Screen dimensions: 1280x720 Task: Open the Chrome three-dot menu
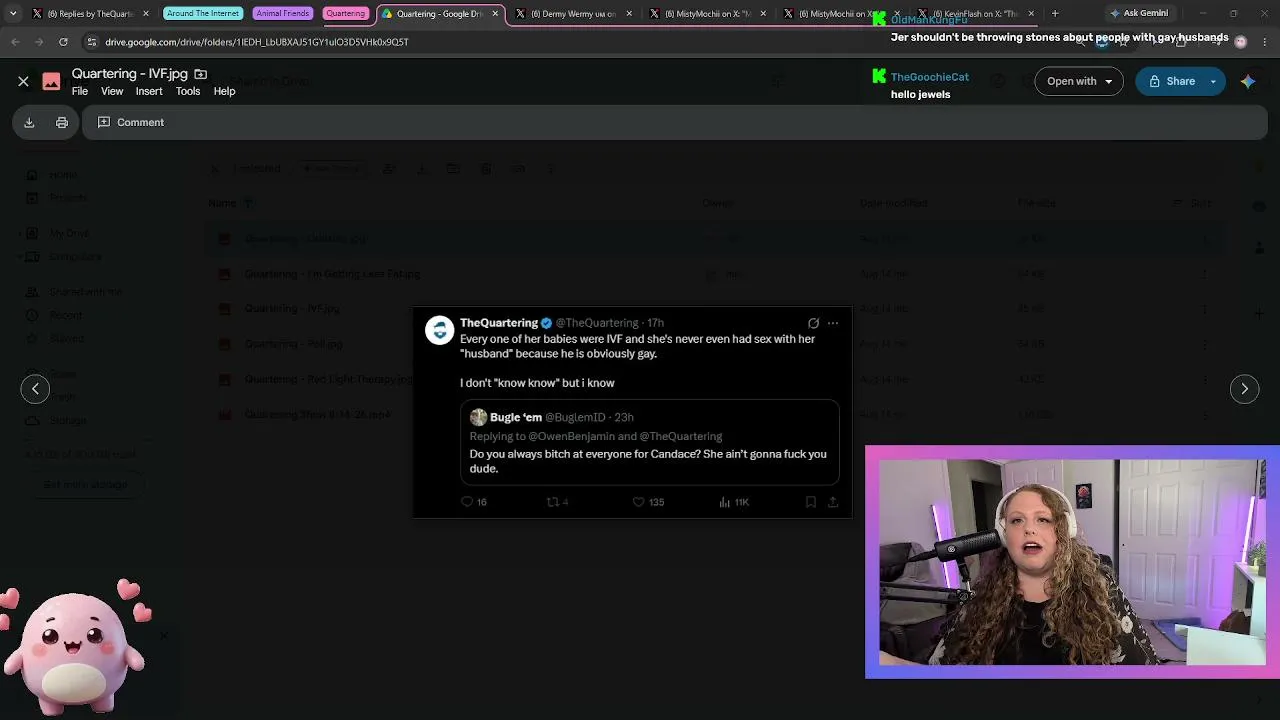(x=1265, y=42)
